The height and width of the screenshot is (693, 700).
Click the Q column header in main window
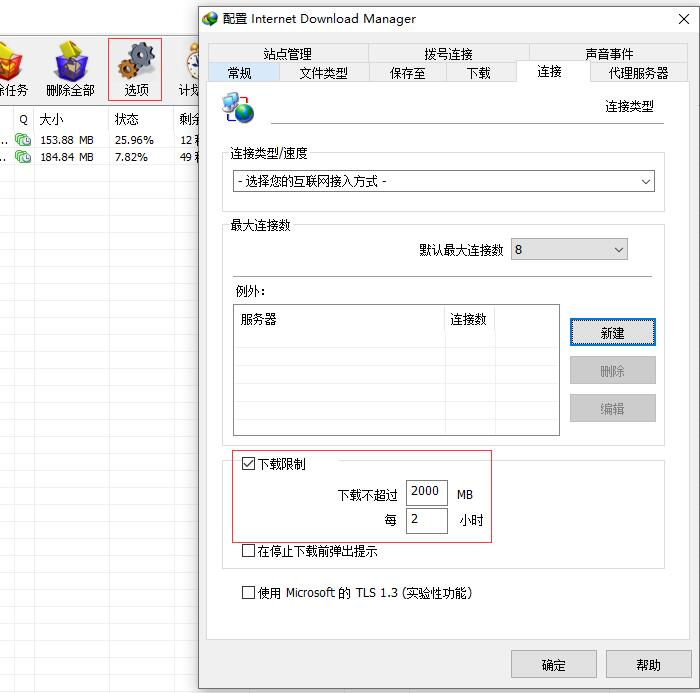pos(24,120)
